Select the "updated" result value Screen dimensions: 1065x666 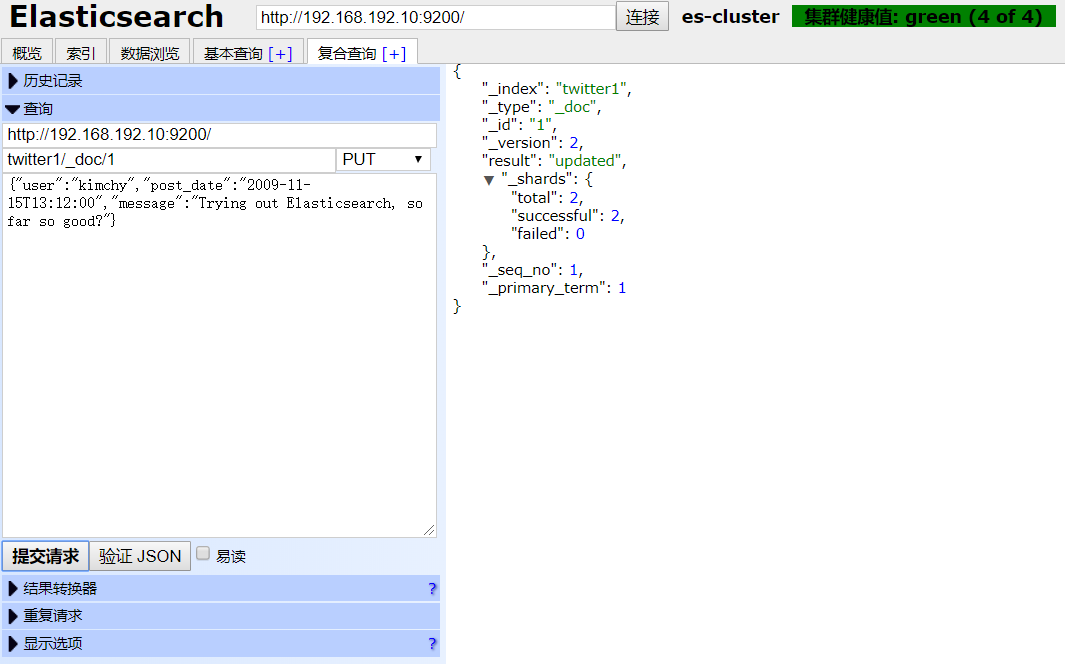(585, 161)
